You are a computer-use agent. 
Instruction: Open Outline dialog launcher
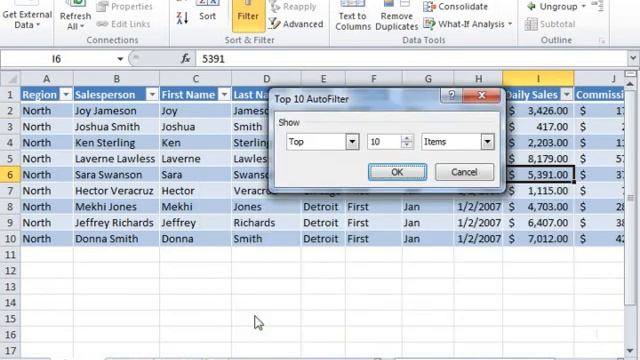click(x=602, y=40)
